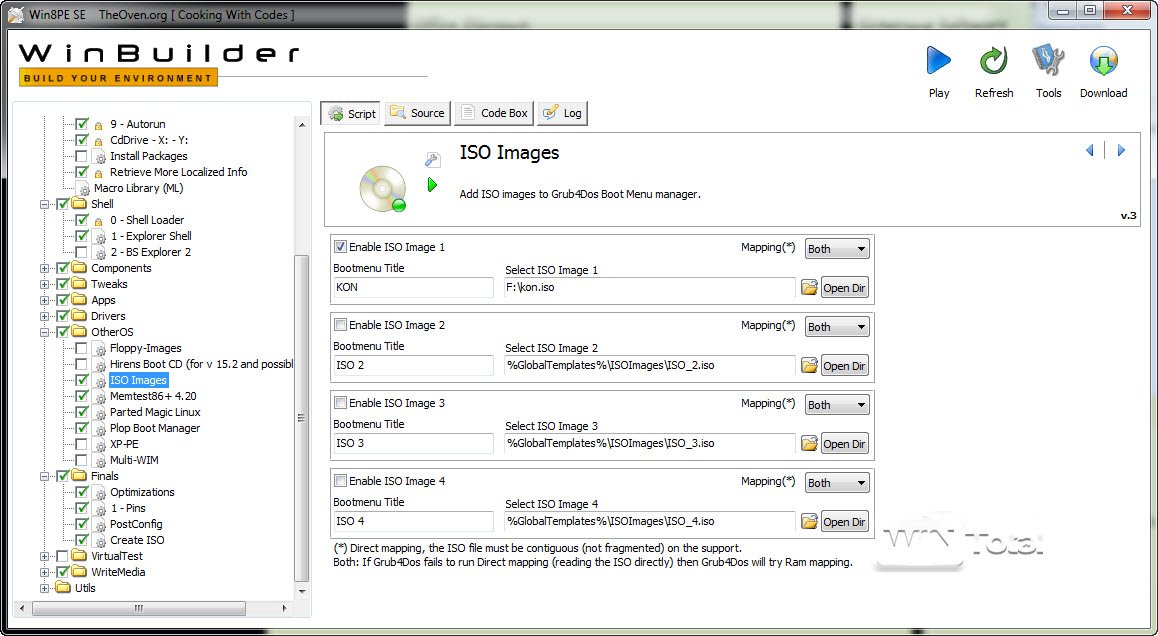Open Mapping dropdown for ISO Image 1
Image resolution: width=1158 pixels, height=636 pixels.
[836, 249]
